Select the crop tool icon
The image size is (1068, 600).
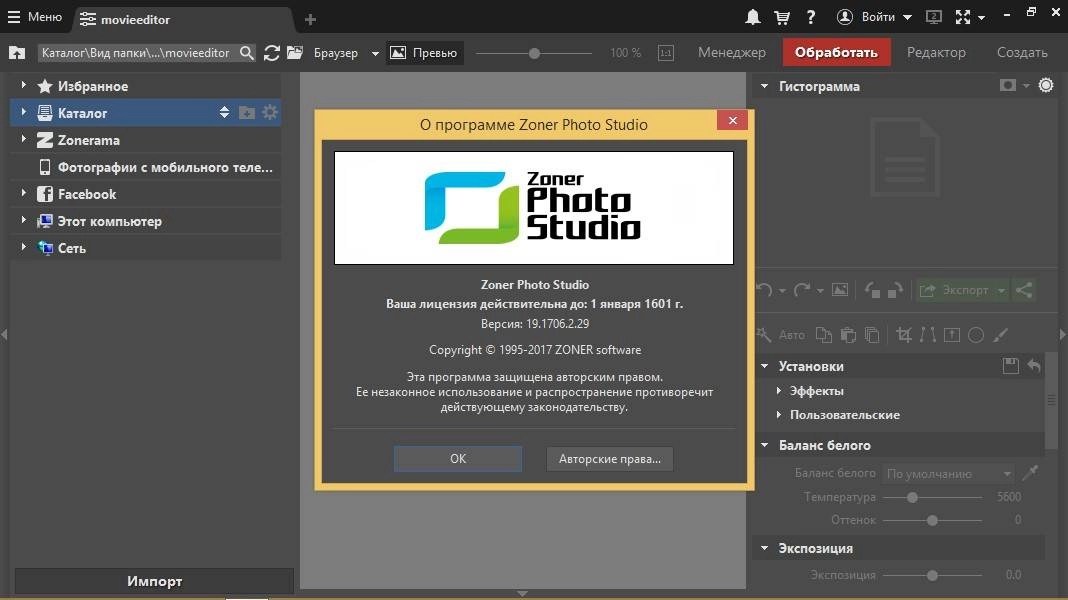click(904, 334)
